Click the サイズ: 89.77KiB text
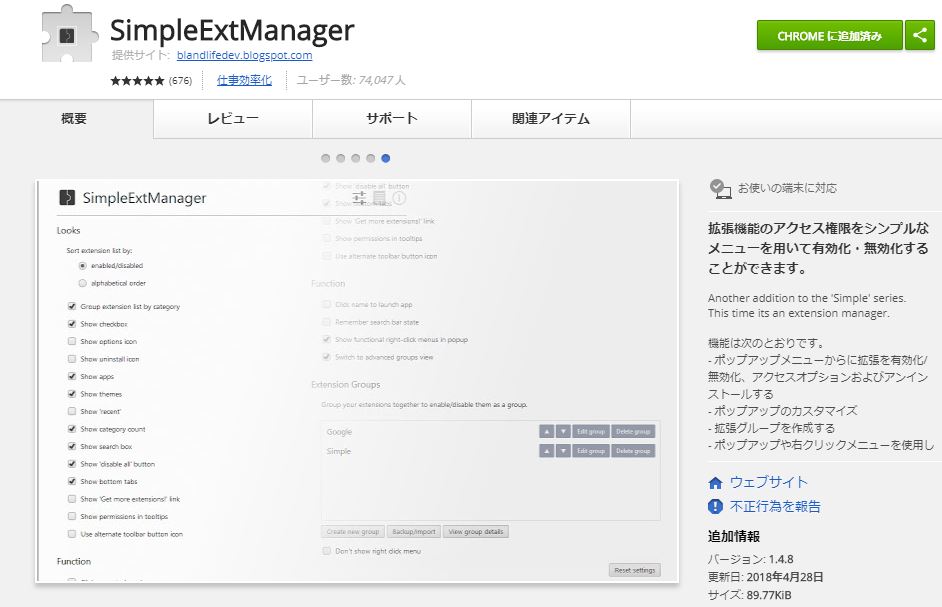The height and width of the screenshot is (607, 942). 749,595
